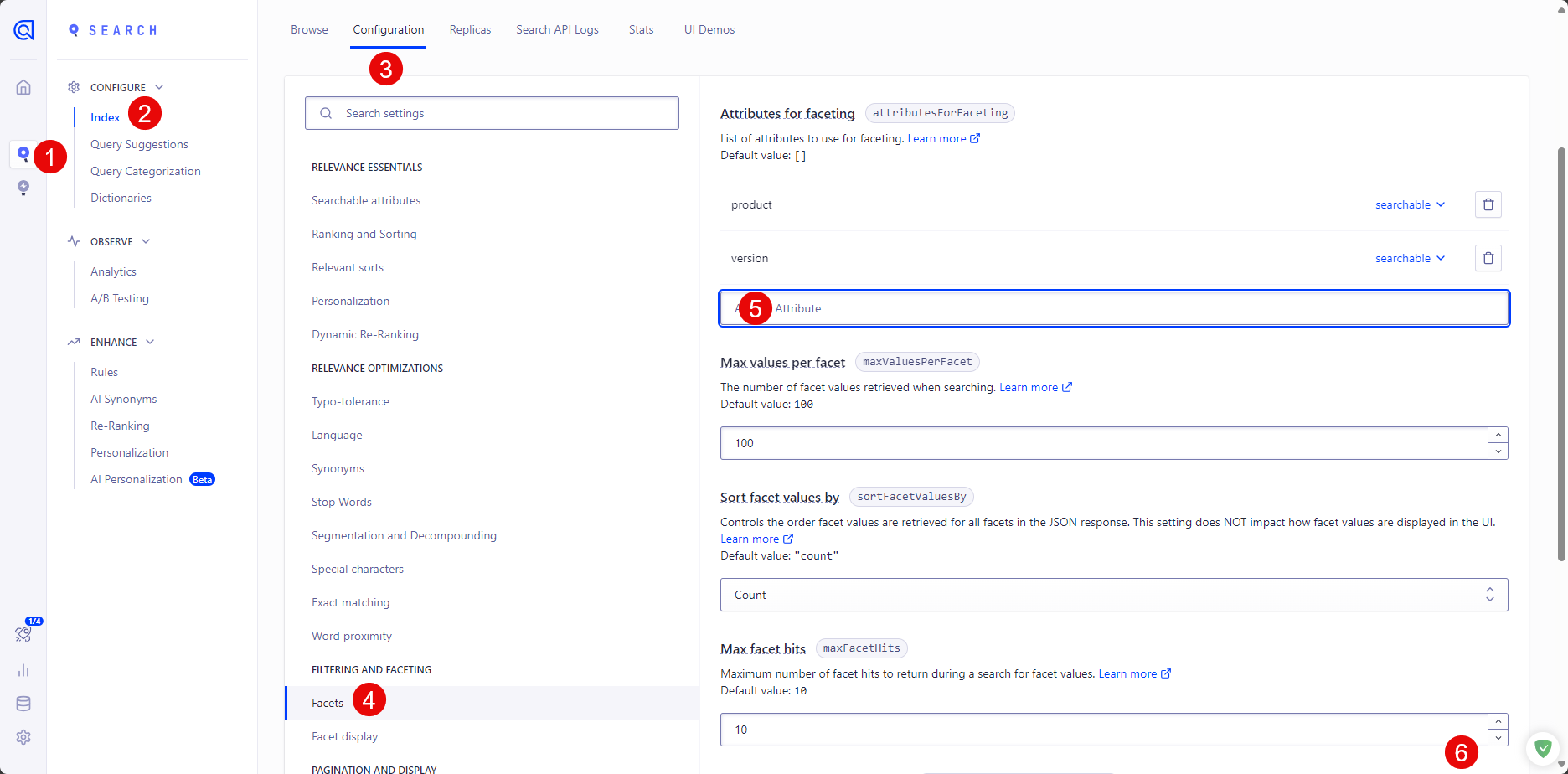Focus the Add an Attribute field

click(x=1114, y=308)
